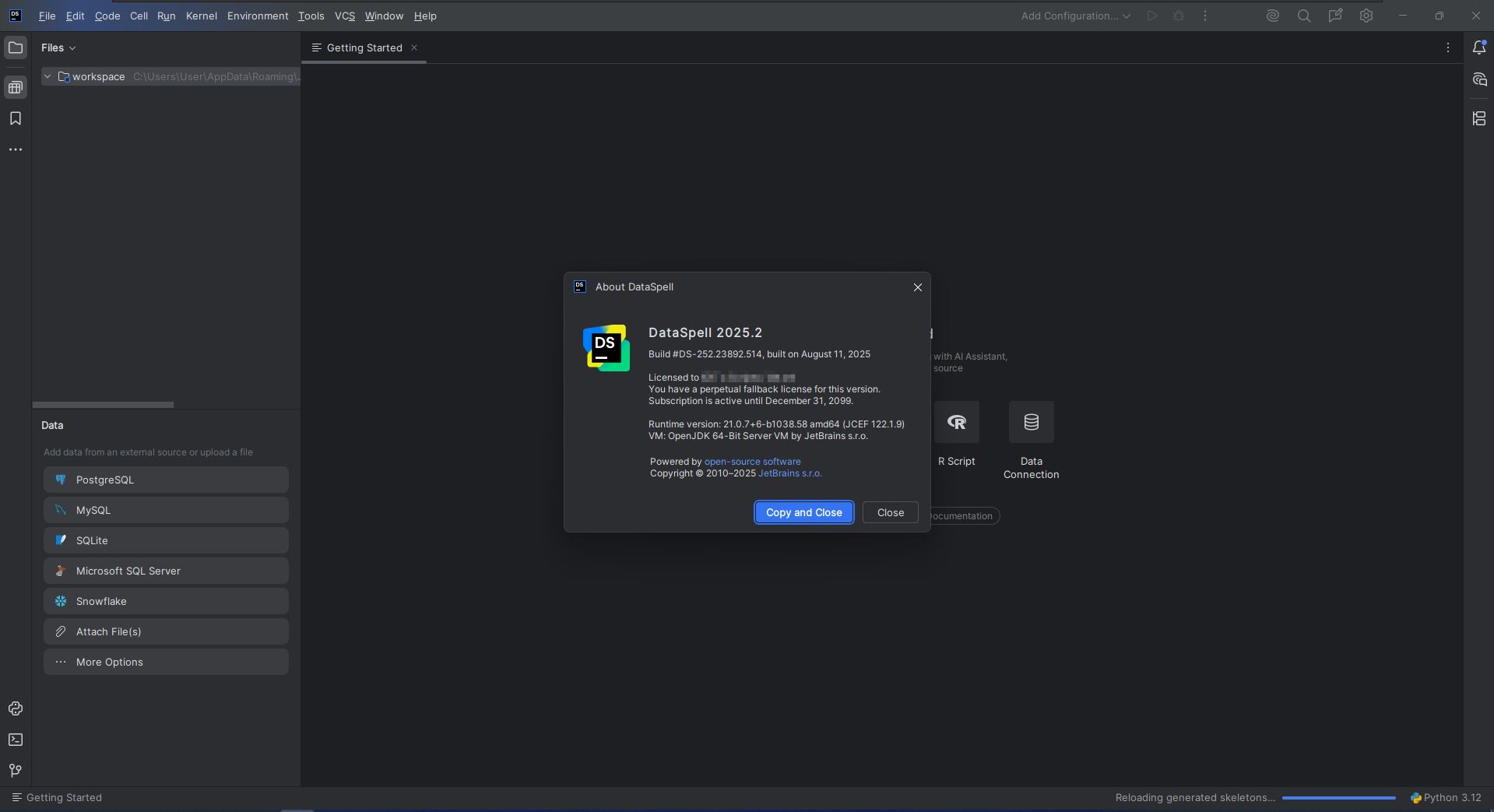Open Python Packages tool window
The width and height of the screenshot is (1494, 812).
click(x=16, y=708)
